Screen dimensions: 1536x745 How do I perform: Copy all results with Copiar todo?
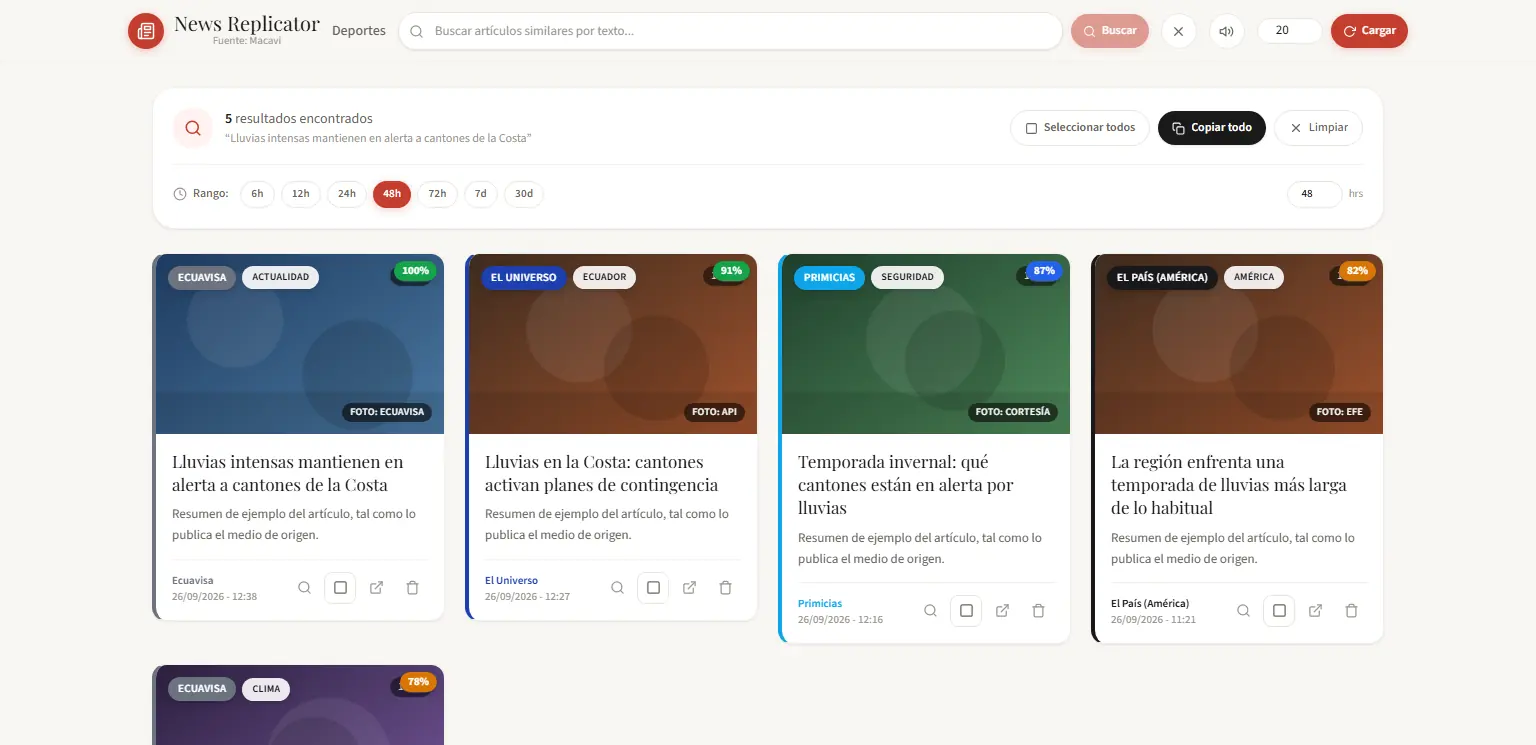(x=1212, y=128)
